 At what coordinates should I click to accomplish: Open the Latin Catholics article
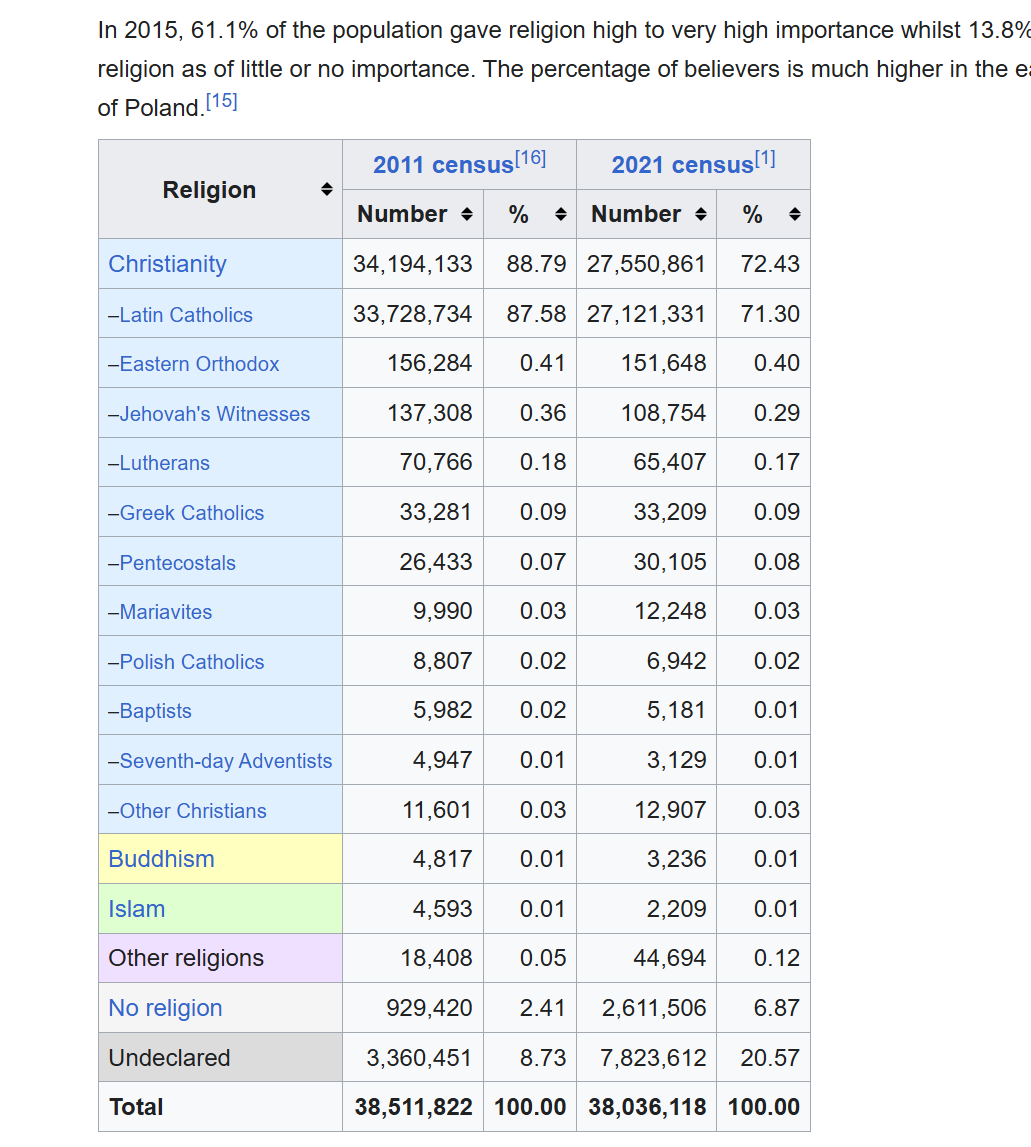(186, 315)
